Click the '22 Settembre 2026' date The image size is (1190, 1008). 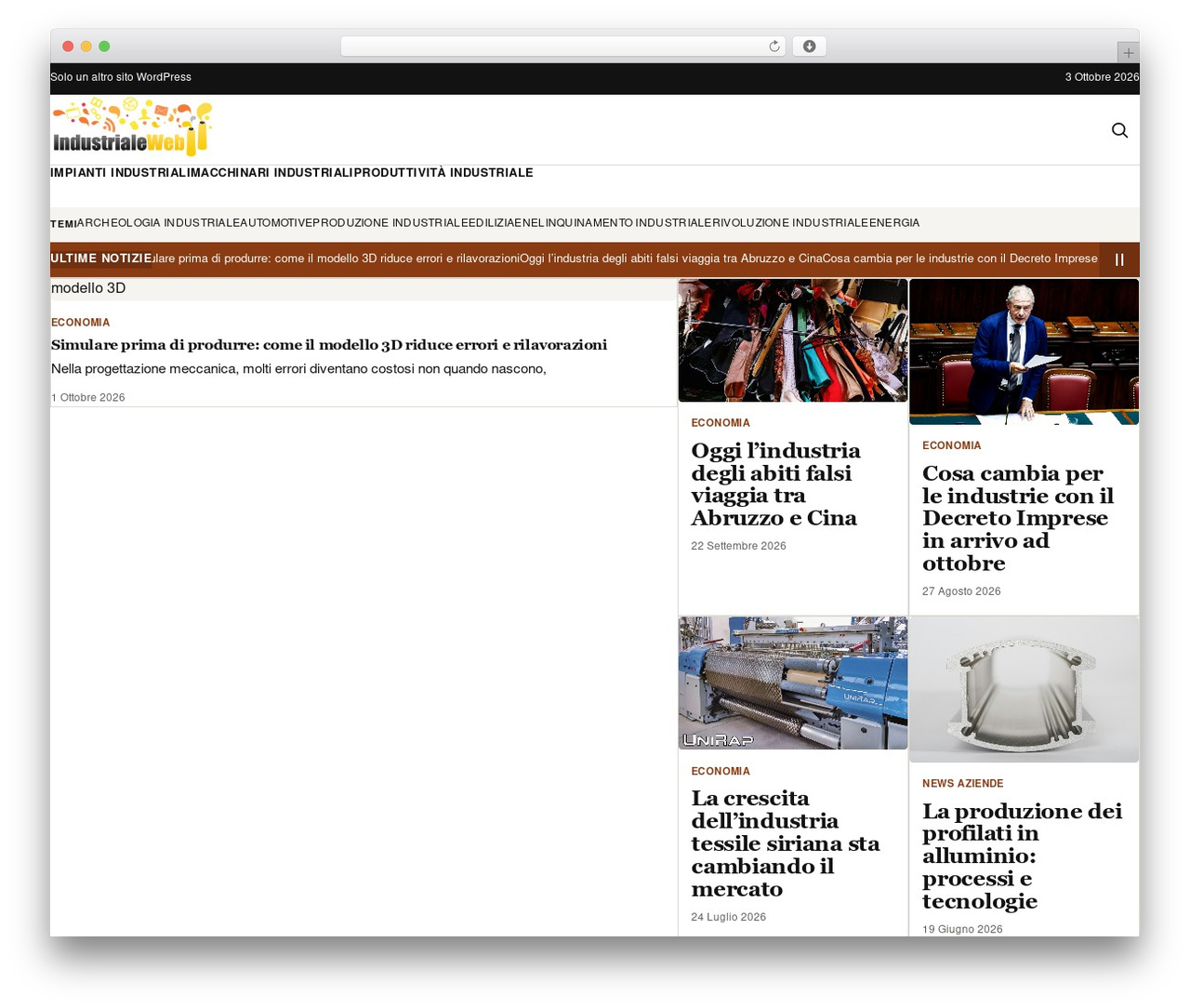click(x=738, y=546)
